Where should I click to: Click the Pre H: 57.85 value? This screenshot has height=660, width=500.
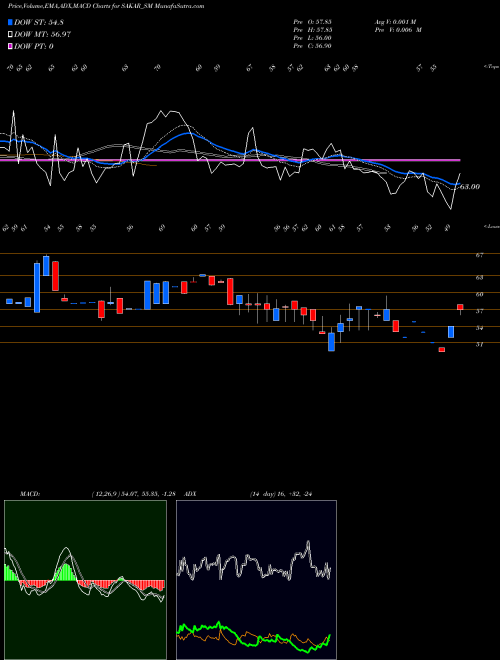(313, 30)
